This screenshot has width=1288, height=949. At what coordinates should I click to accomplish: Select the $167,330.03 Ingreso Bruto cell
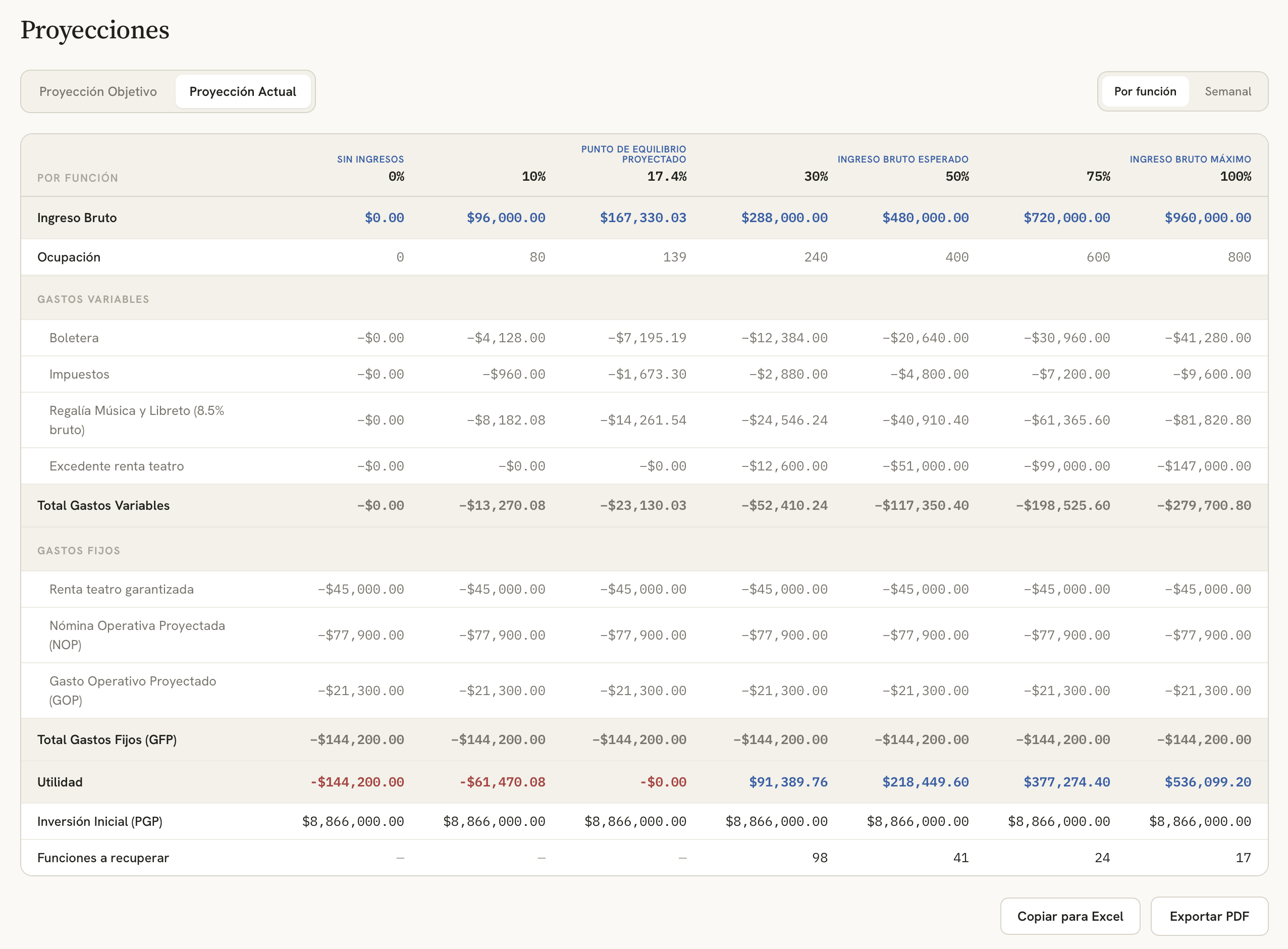643,218
